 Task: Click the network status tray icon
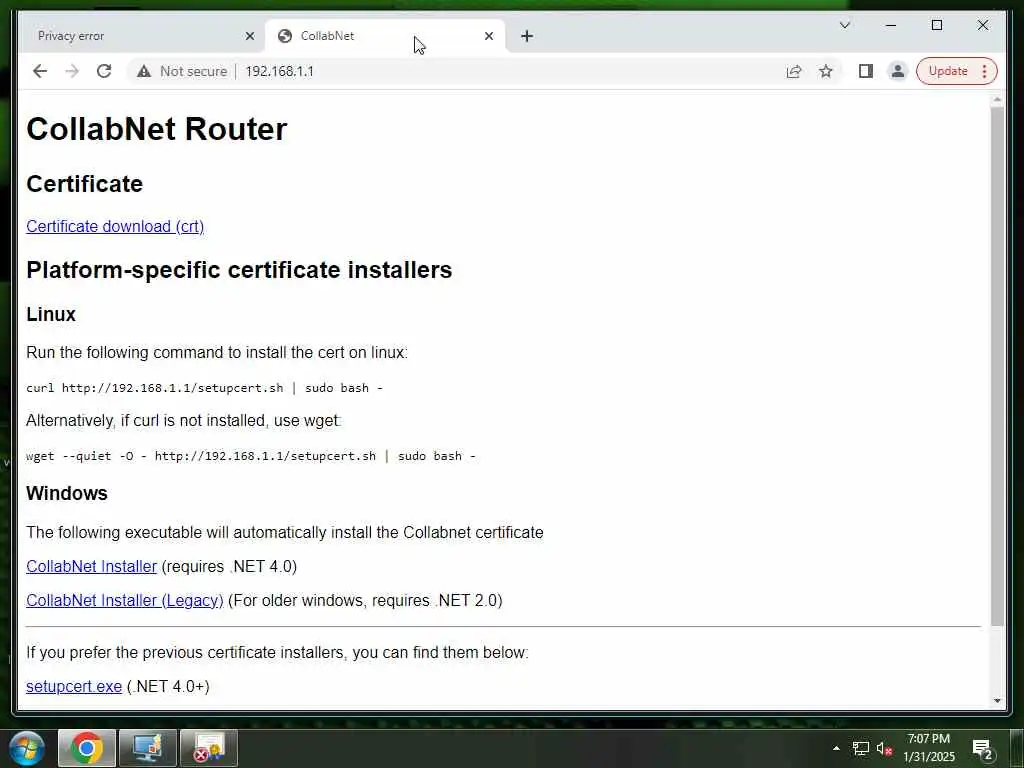coord(861,748)
